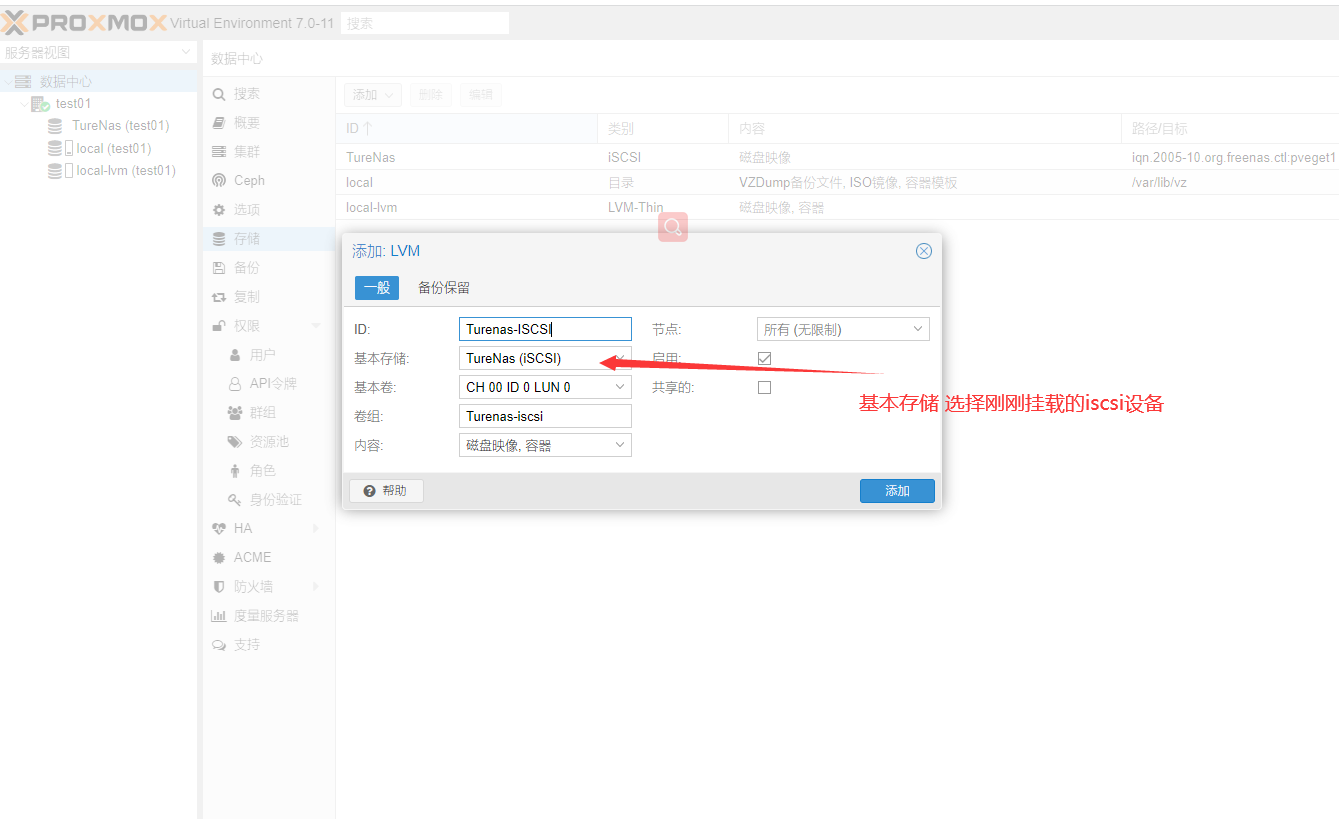Select the local-lvm table row

pyautogui.click(x=837, y=208)
